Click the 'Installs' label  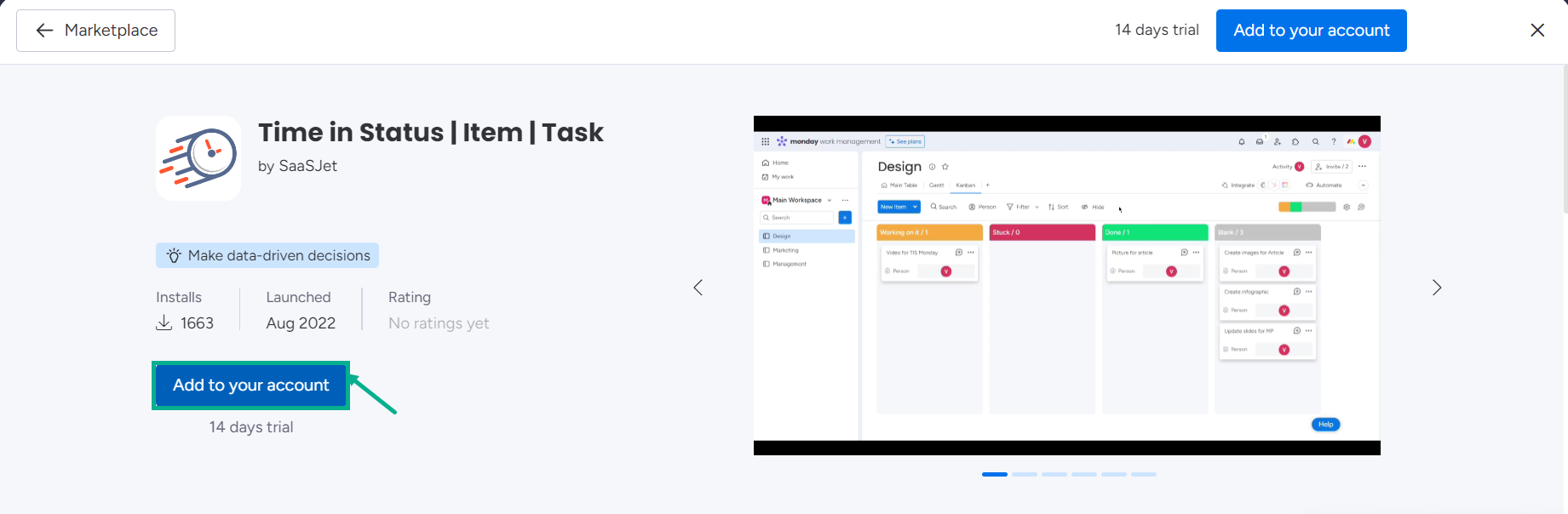point(179,297)
